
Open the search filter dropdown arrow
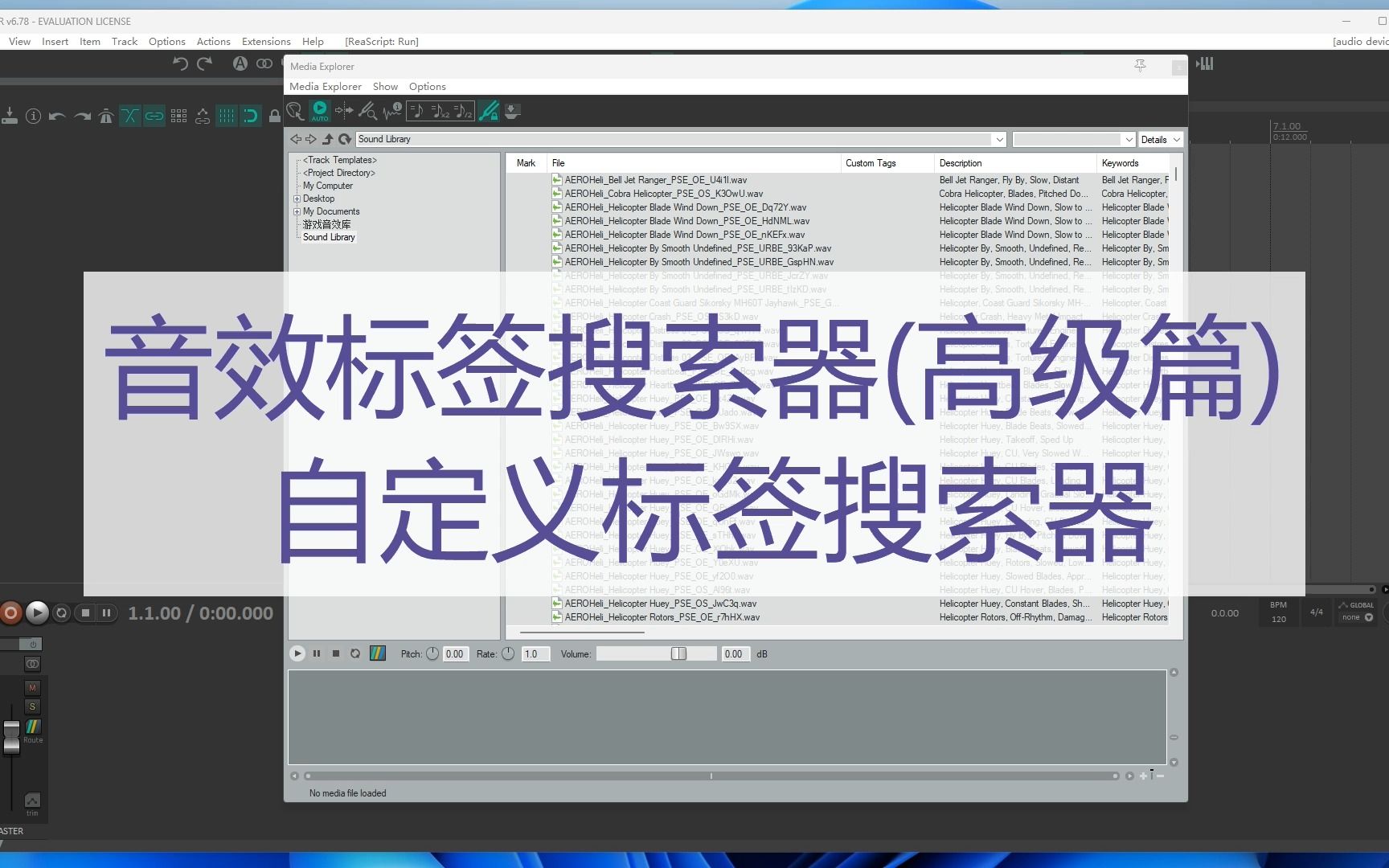point(1129,139)
